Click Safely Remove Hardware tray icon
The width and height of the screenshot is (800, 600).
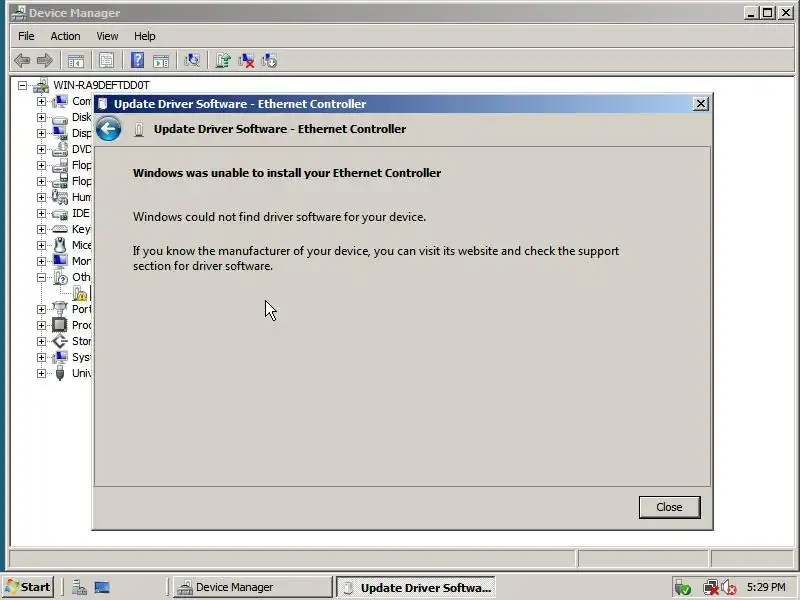(x=683, y=588)
